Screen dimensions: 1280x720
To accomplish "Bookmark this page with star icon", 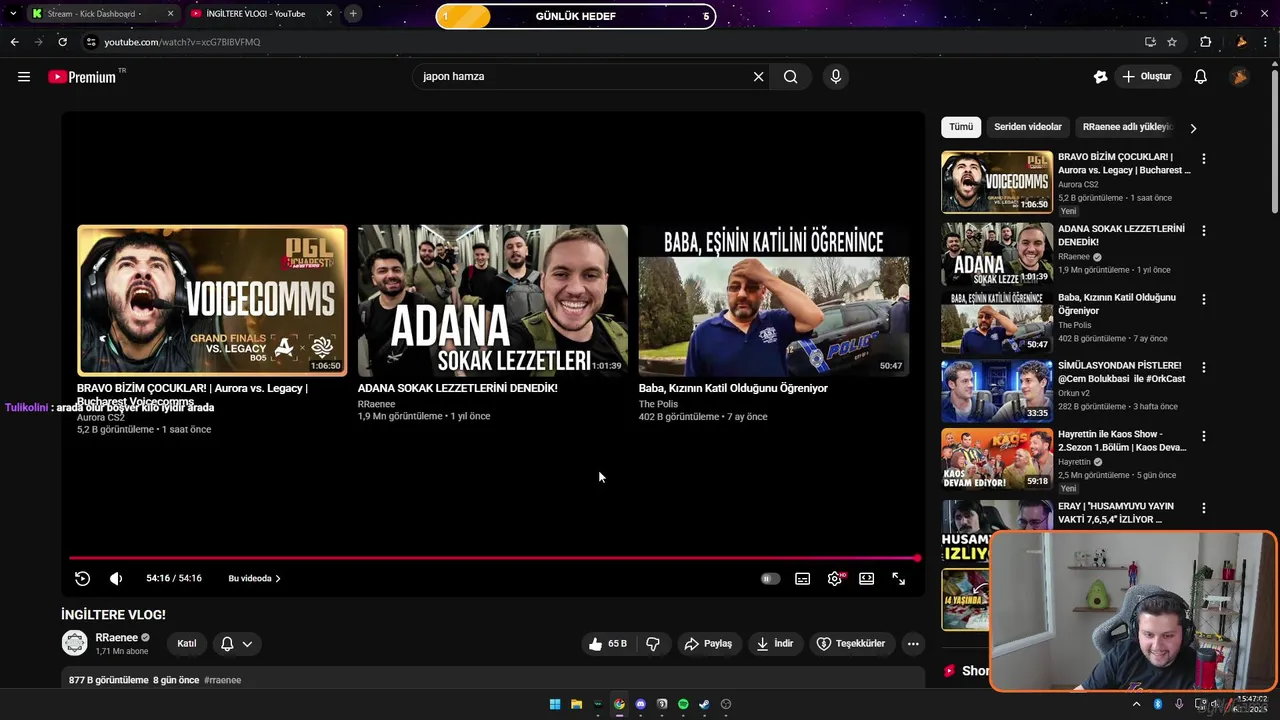I will click(x=1172, y=42).
